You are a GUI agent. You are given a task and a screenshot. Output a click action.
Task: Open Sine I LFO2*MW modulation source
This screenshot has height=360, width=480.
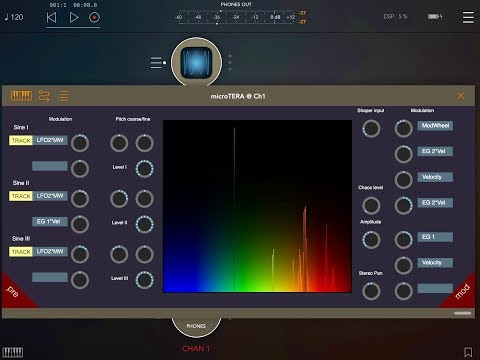click(x=50, y=140)
